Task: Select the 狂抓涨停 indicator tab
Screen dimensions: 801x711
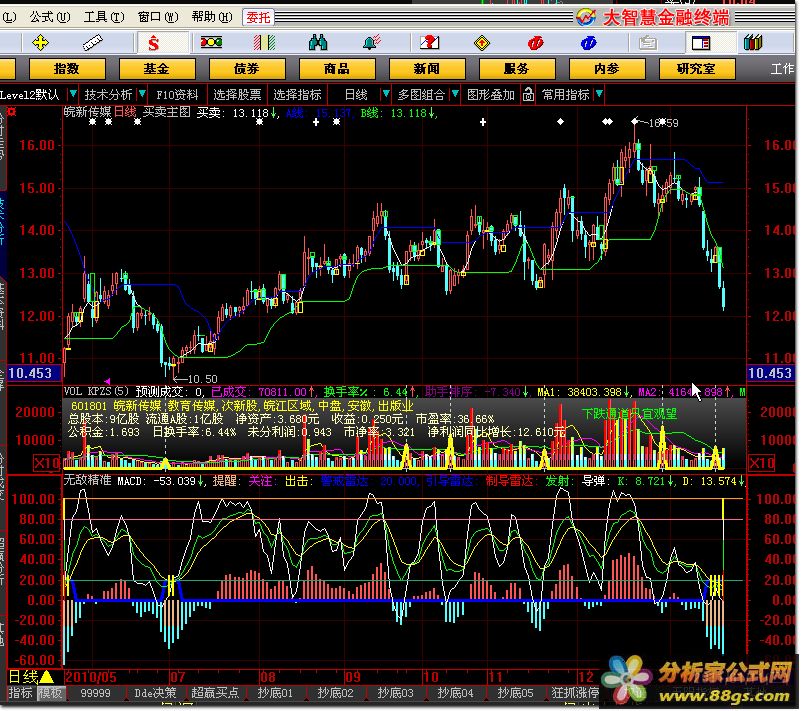Action: coord(575,693)
